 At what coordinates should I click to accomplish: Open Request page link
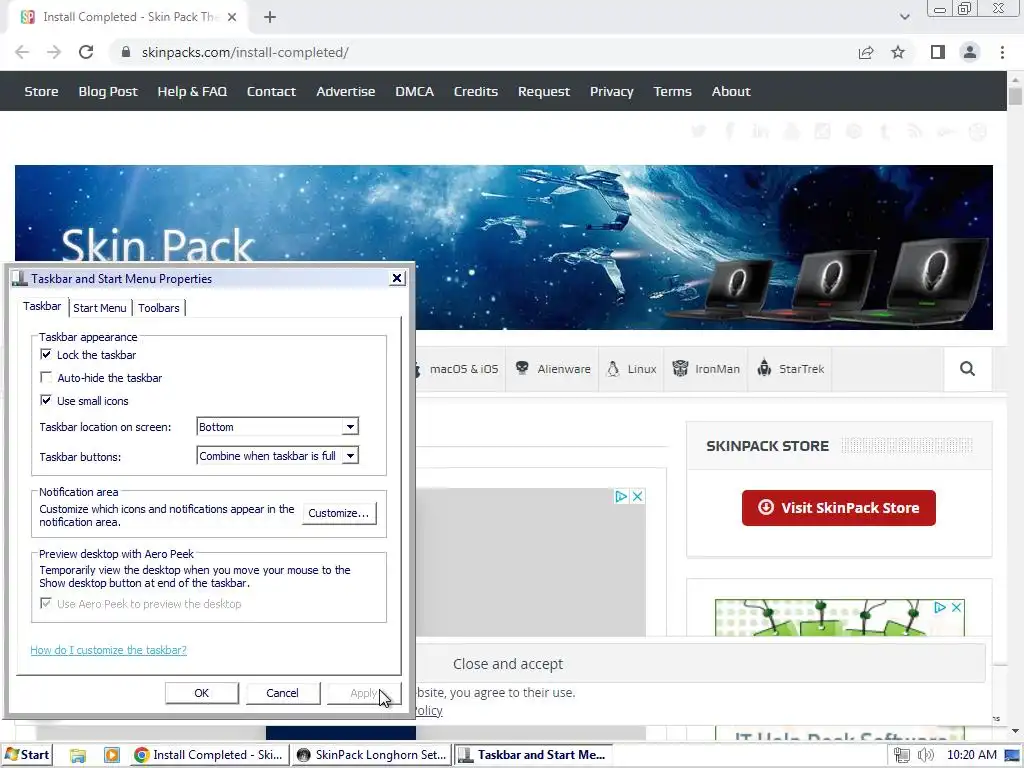pos(543,91)
